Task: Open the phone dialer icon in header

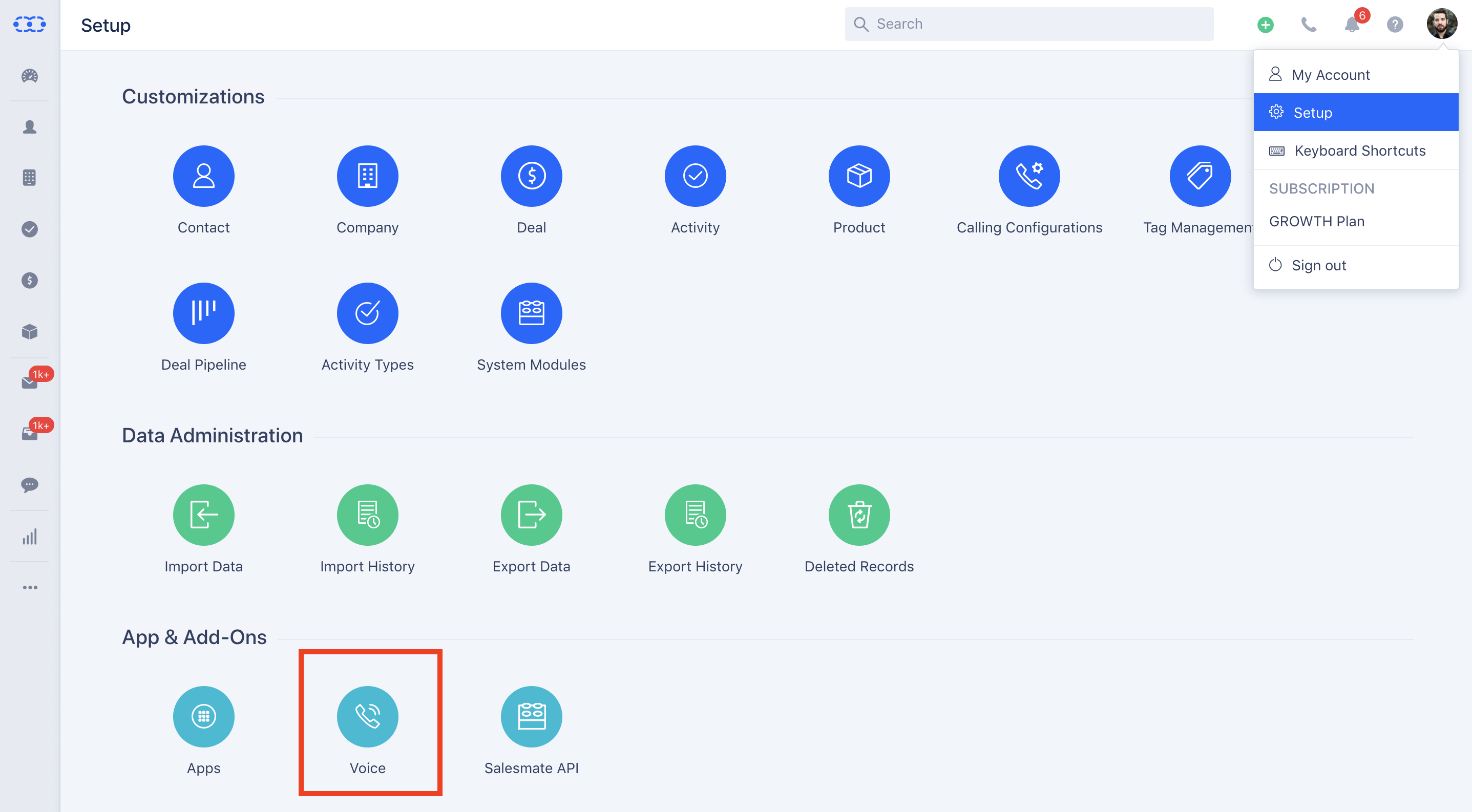Action: click(1309, 25)
